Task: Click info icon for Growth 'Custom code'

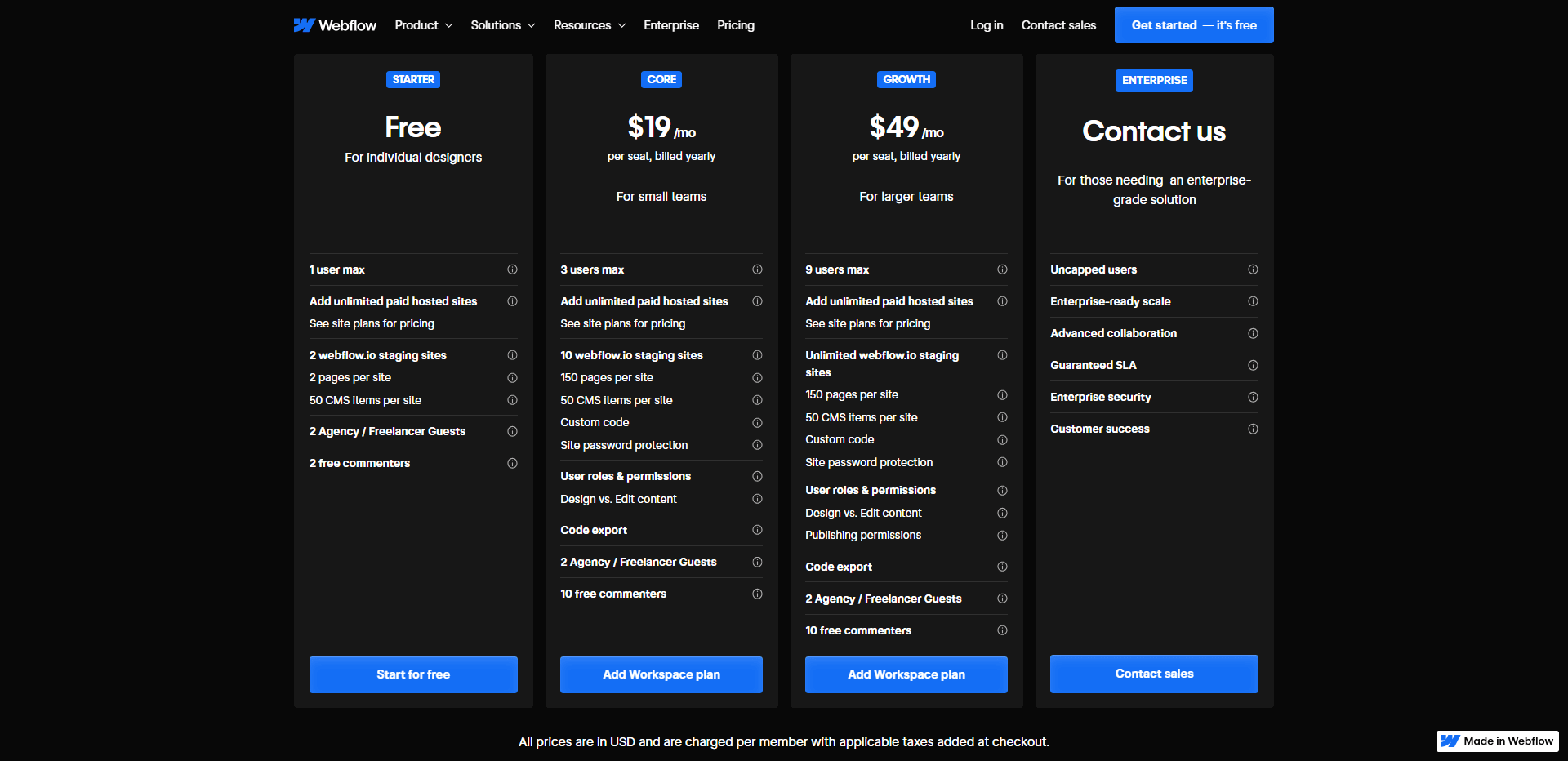Action: (1002, 440)
